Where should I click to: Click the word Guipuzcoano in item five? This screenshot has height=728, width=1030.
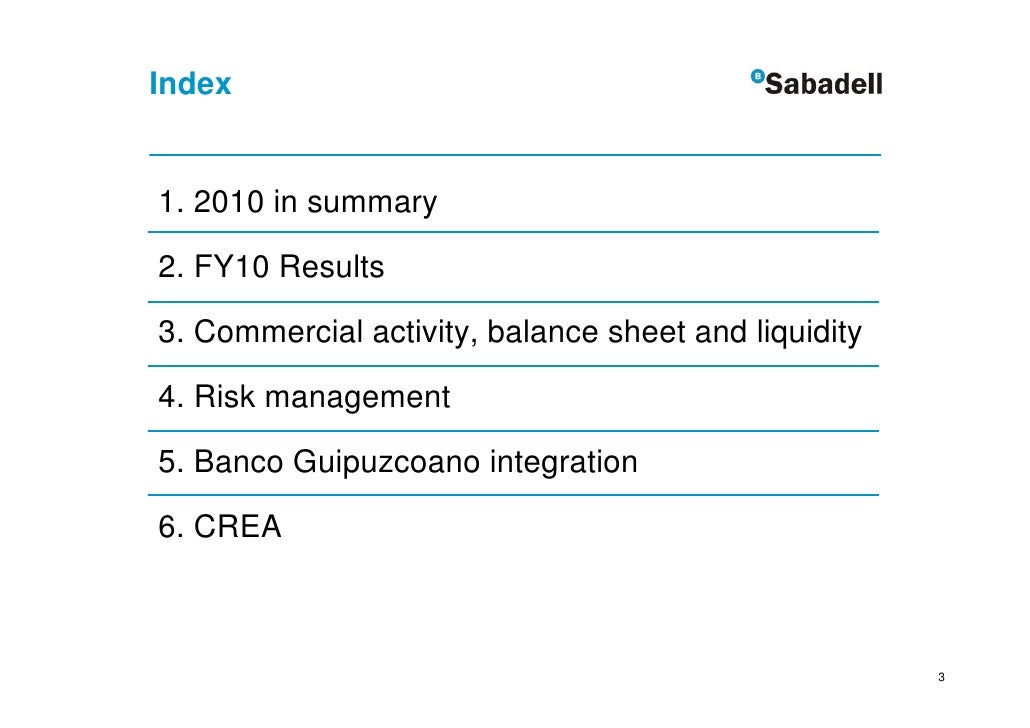pyautogui.click(x=386, y=463)
